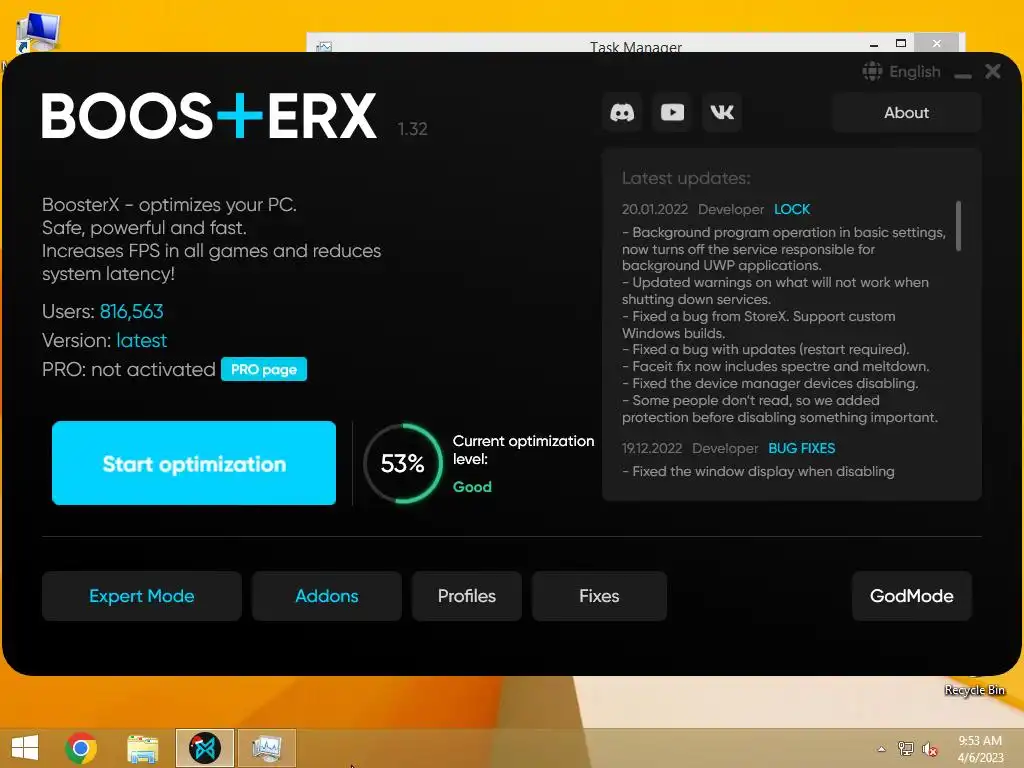1024x768 pixels.
Task: Switch to Task Manager taskbar icon
Action: 266,748
